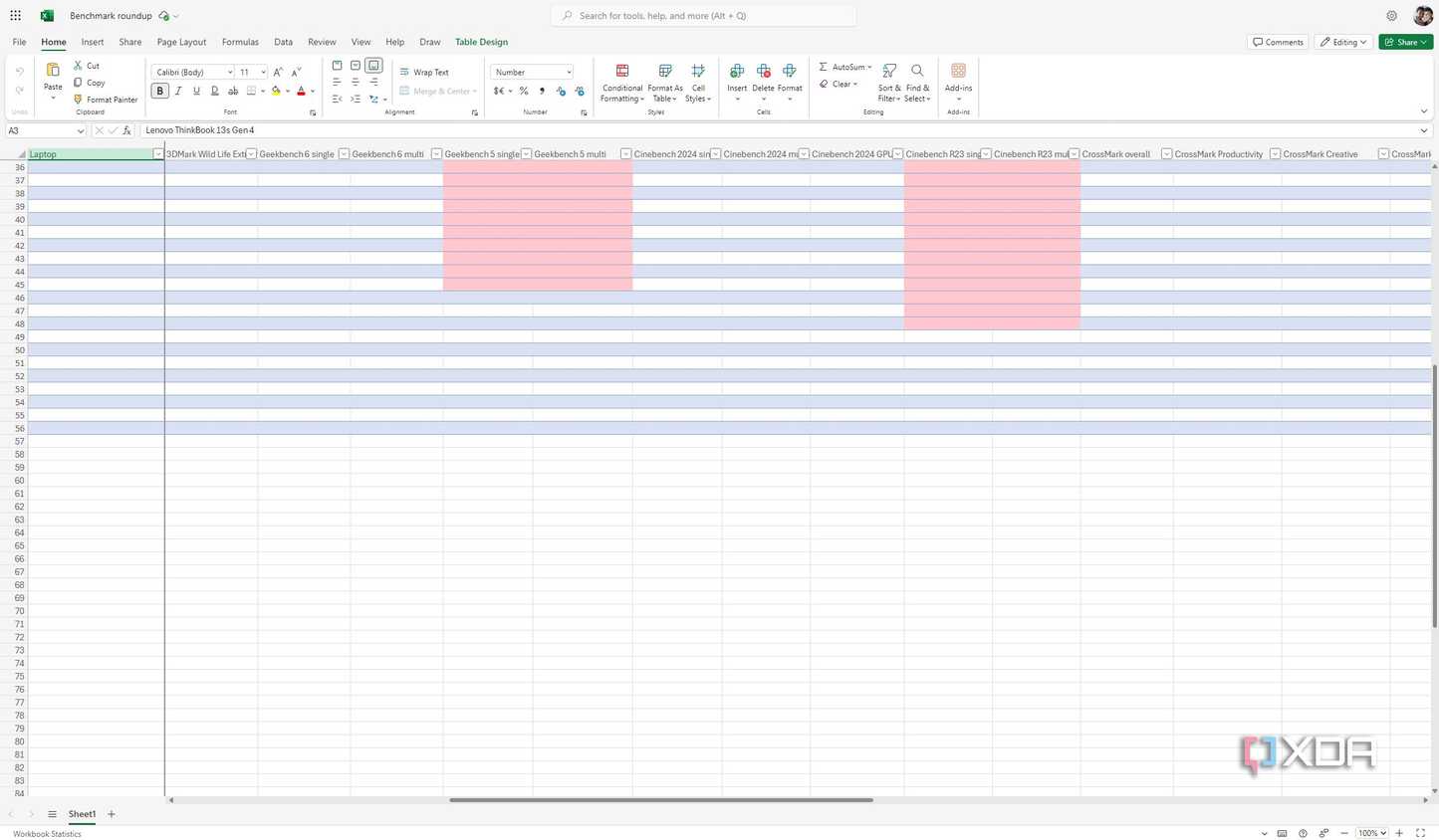Expand the Name Box dropdown
1439x840 pixels.
point(81,130)
